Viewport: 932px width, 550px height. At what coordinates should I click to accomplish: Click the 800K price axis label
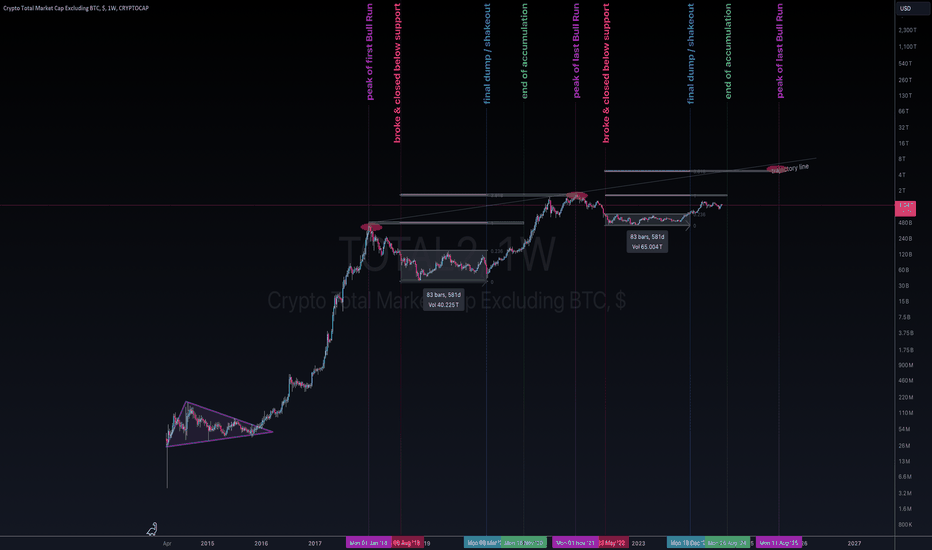pyautogui.click(x=905, y=524)
